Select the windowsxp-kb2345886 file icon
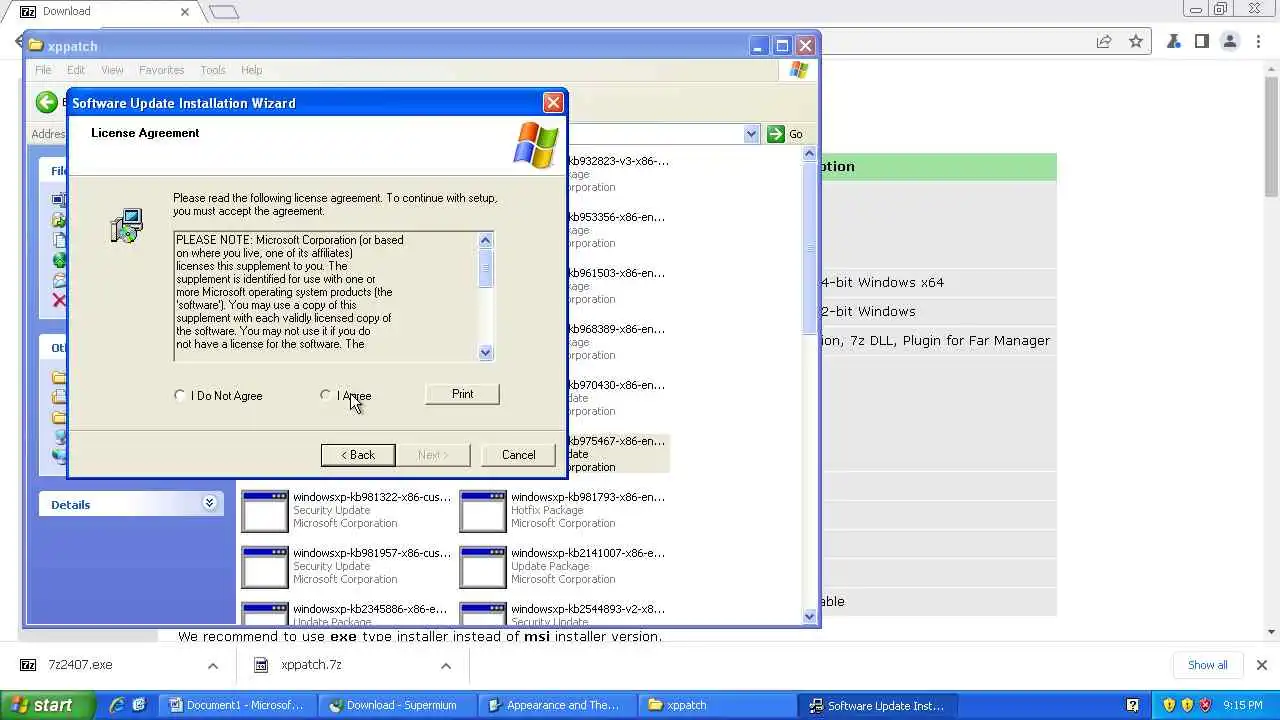 point(264,614)
